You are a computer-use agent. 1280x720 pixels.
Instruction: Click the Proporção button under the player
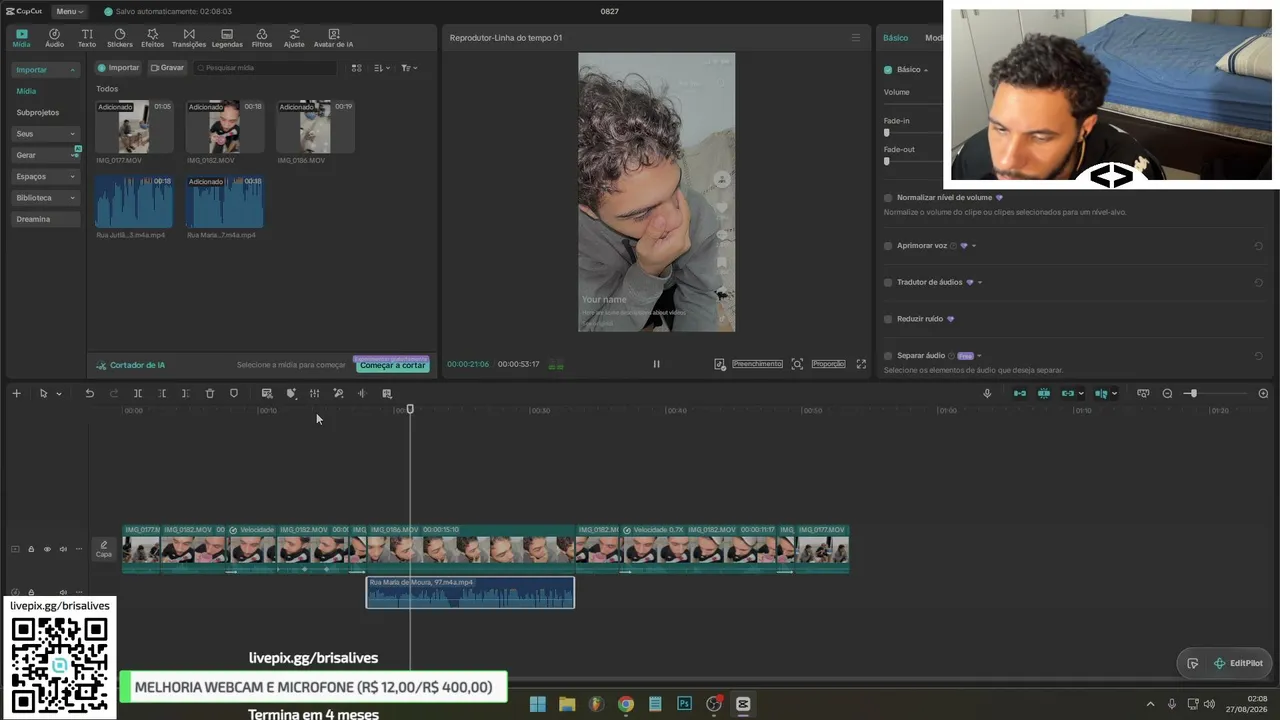click(828, 364)
